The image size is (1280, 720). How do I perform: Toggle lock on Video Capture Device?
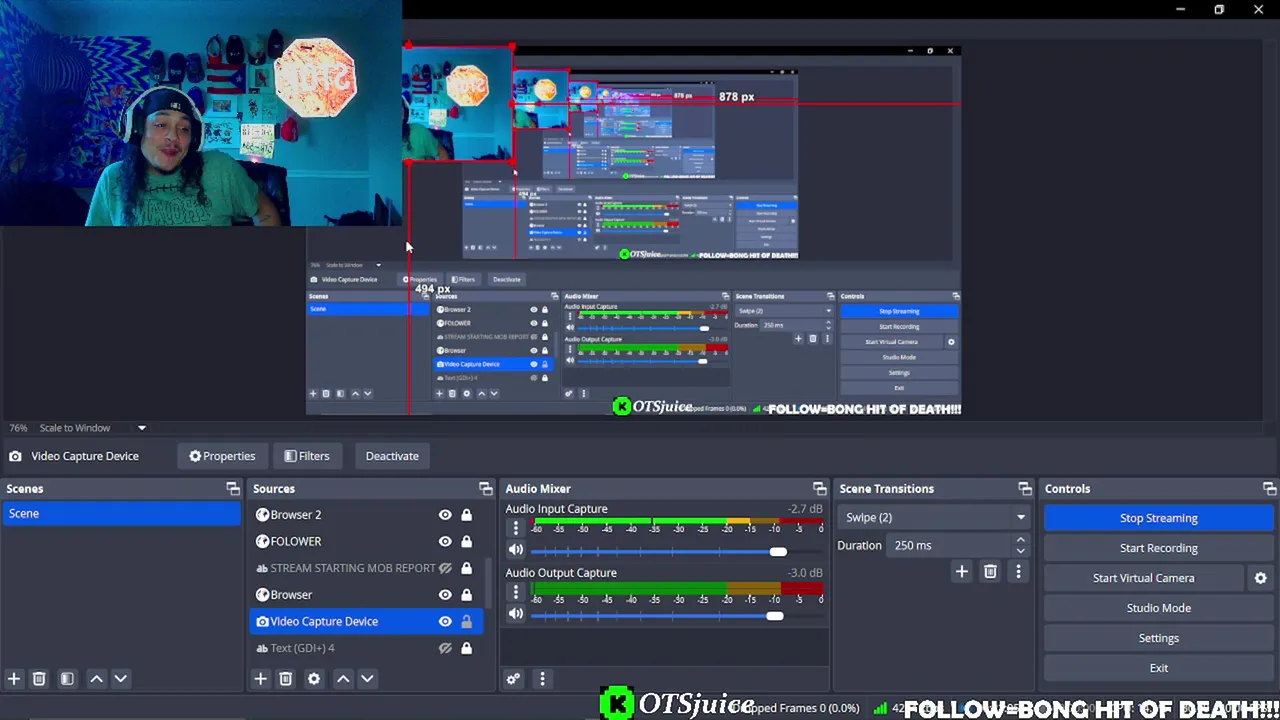pos(466,622)
